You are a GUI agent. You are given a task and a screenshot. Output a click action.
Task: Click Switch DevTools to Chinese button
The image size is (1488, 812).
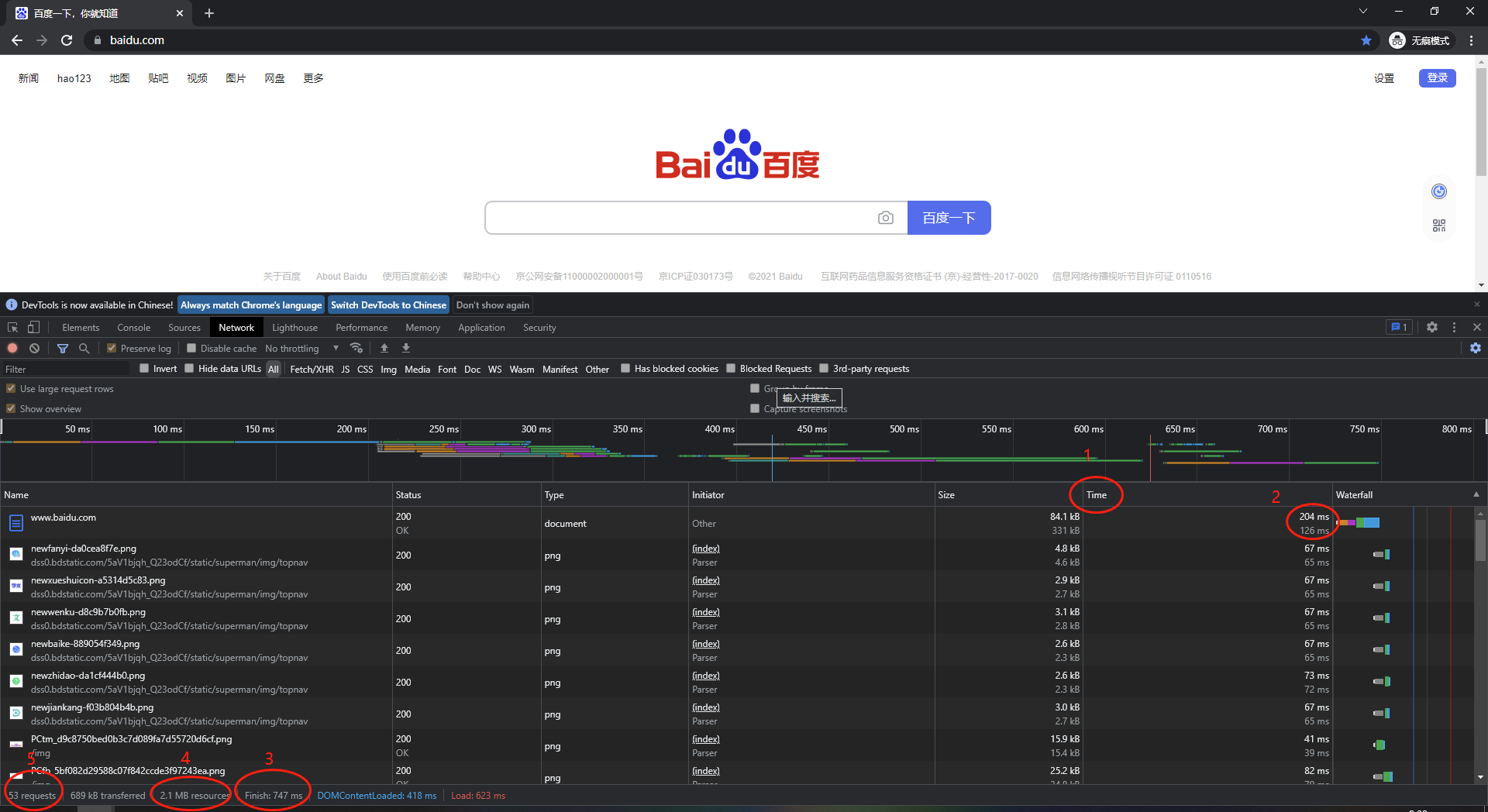pyautogui.click(x=388, y=305)
